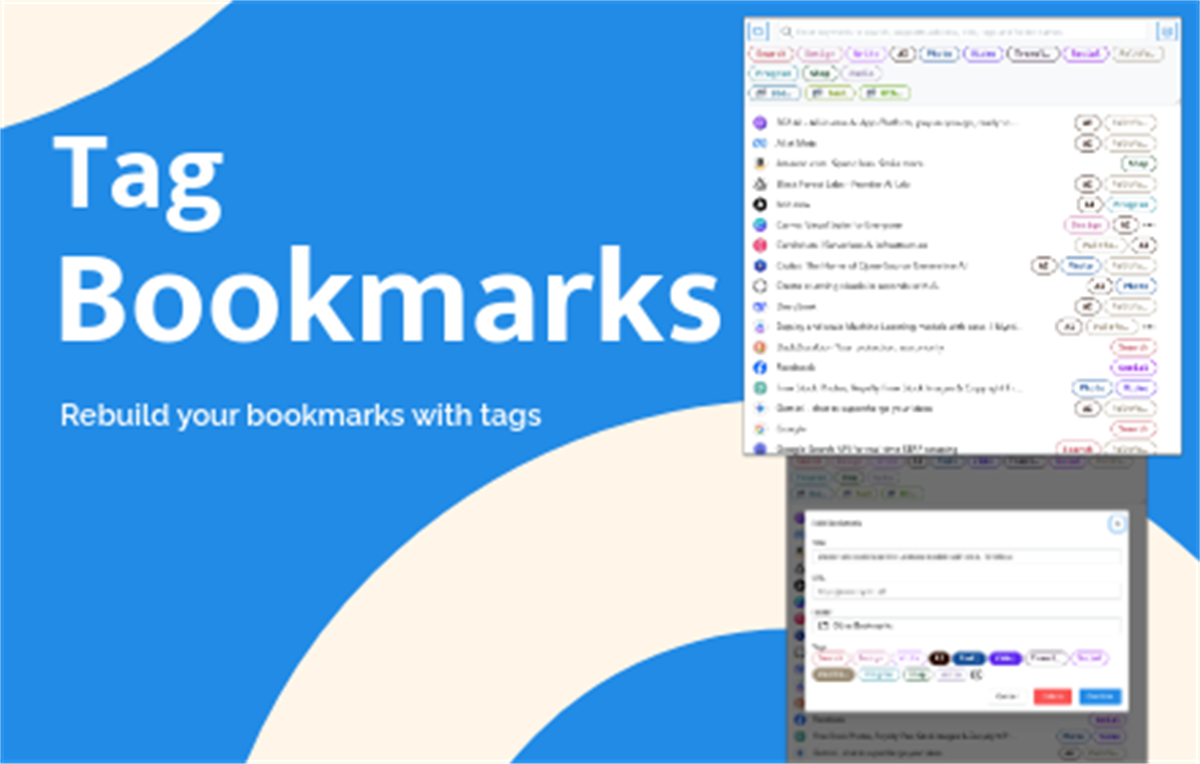
Task: Select the Social tag in the filter bar
Action: click(x=1086, y=54)
